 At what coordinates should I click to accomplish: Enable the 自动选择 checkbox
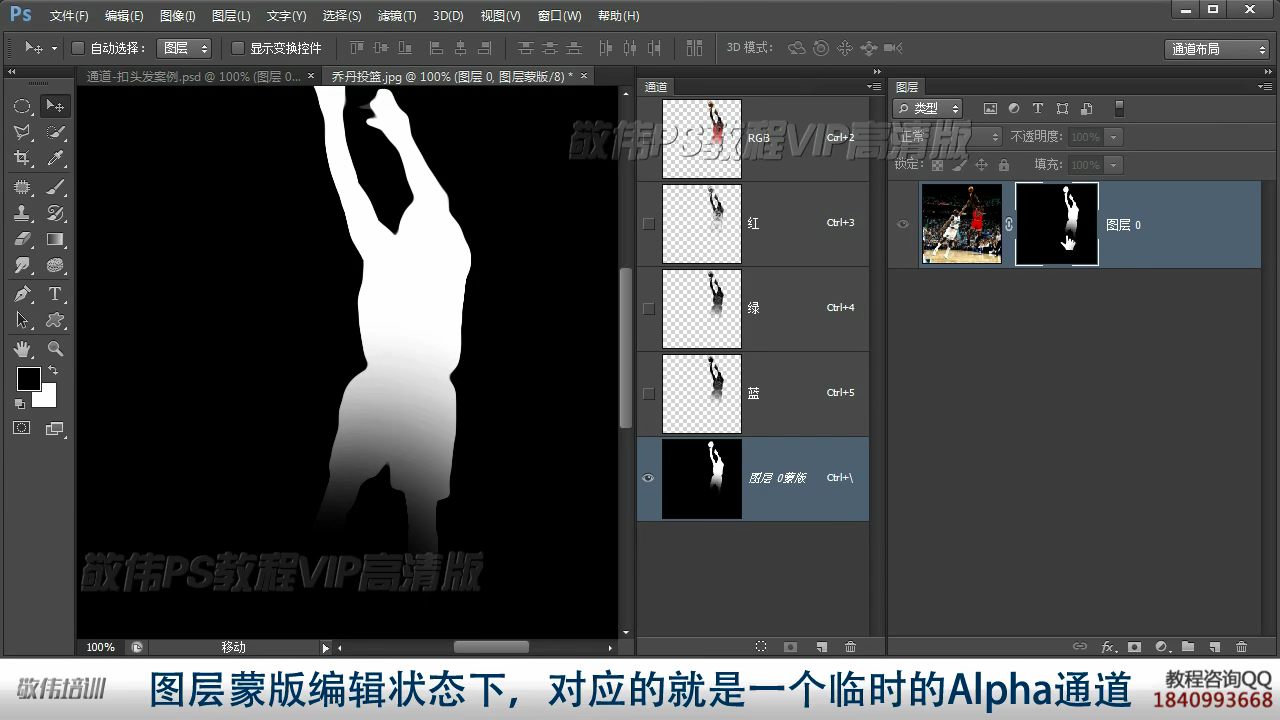pos(78,48)
